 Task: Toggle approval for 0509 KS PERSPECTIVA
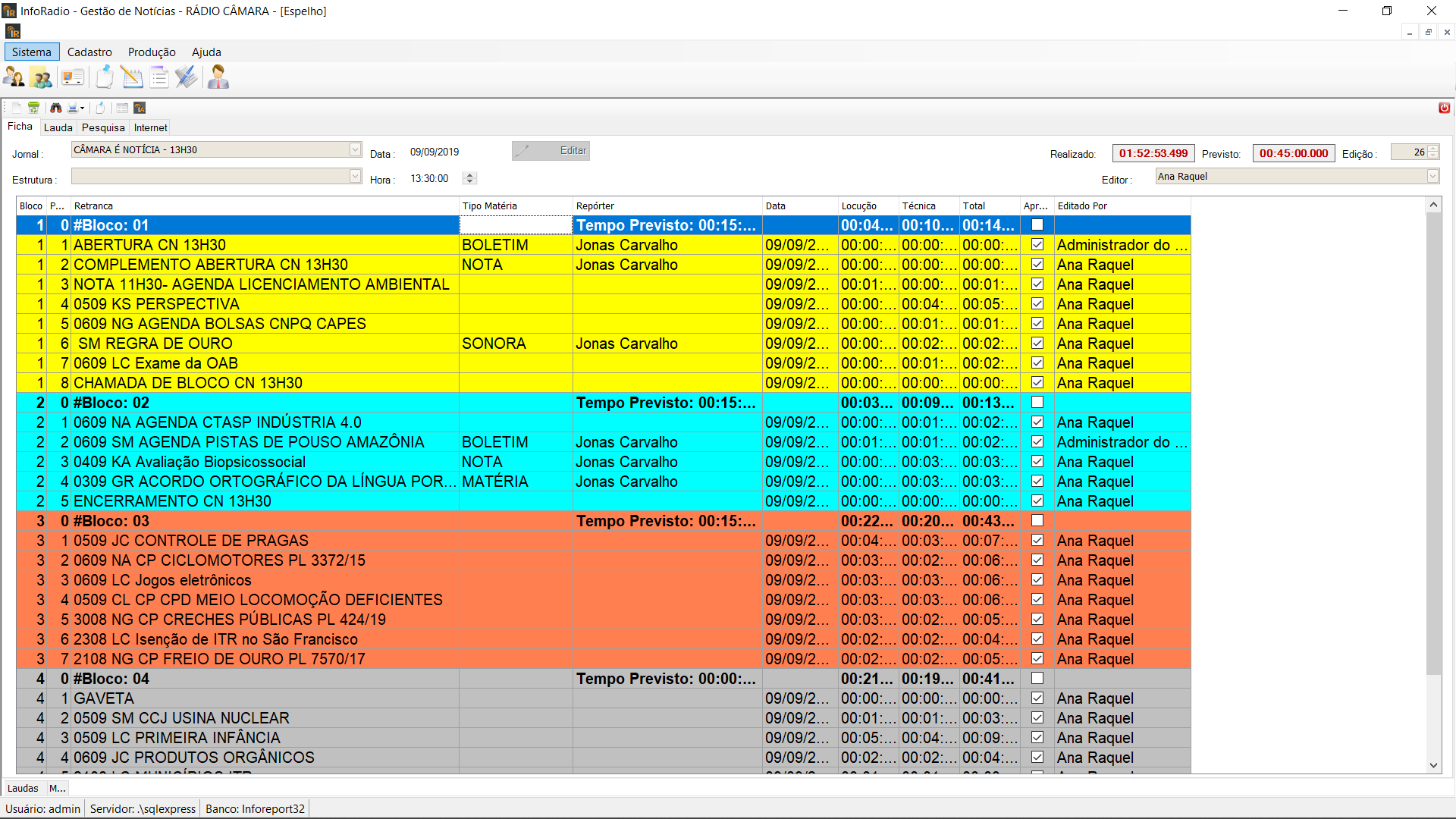pos(1037,303)
